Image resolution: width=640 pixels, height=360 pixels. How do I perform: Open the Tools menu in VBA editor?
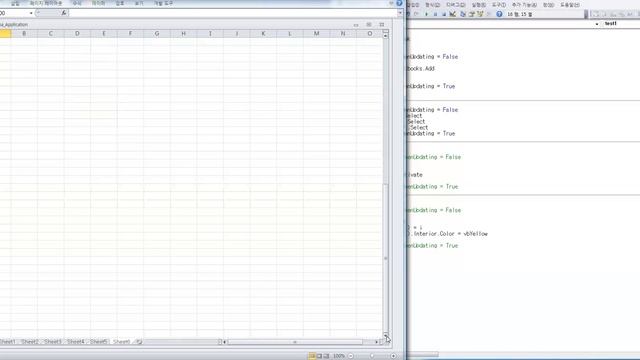(499, 5)
